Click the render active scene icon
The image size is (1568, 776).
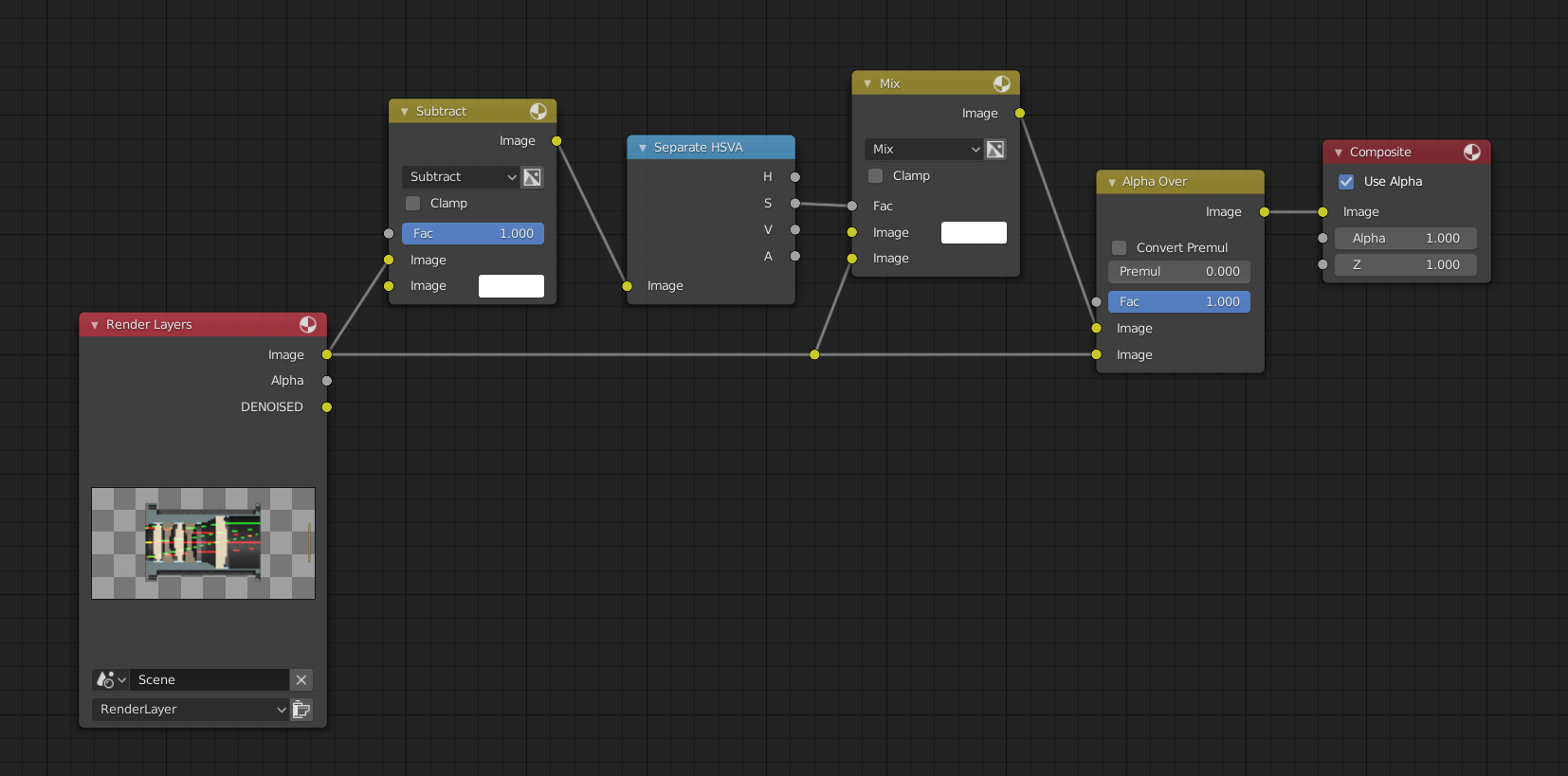pyautogui.click(x=301, y=710)
